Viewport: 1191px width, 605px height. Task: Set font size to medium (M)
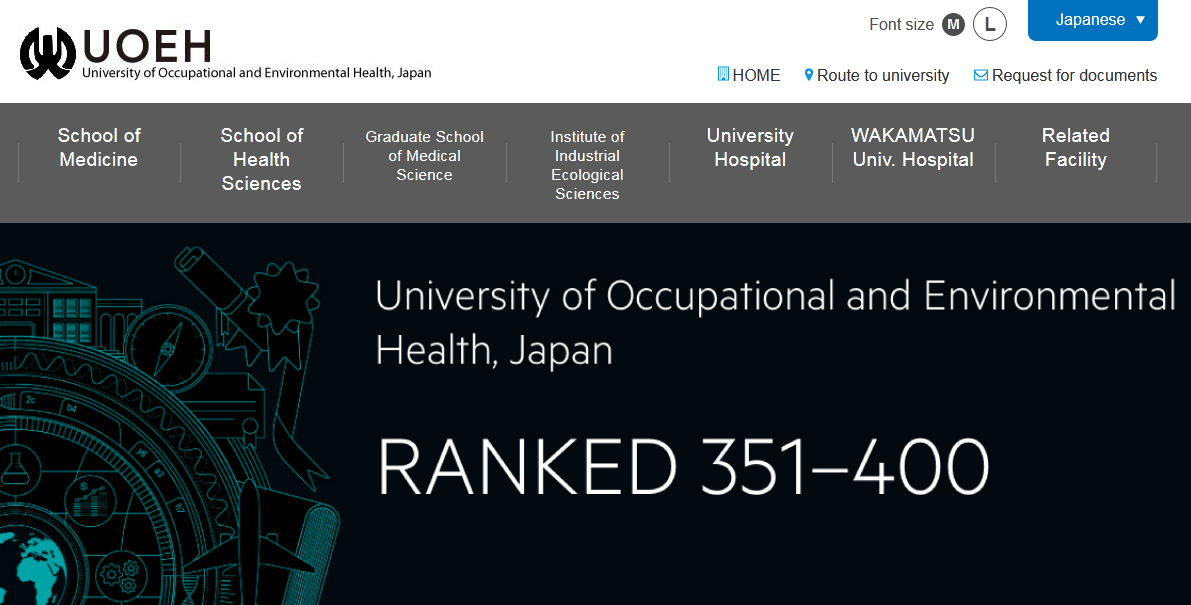pyautogui.click(x=953, y=24)
